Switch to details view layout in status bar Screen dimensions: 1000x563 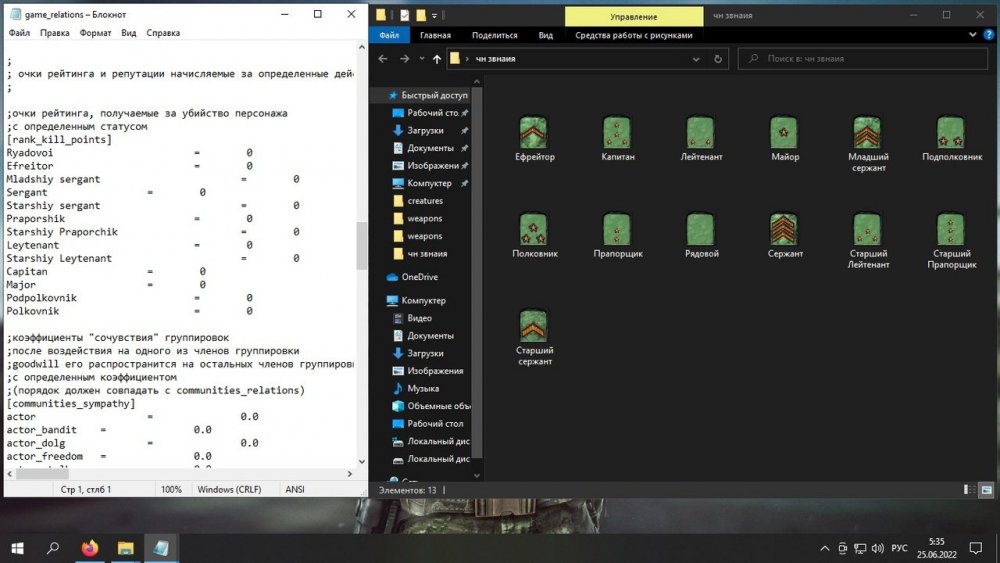tap(968, 490)
